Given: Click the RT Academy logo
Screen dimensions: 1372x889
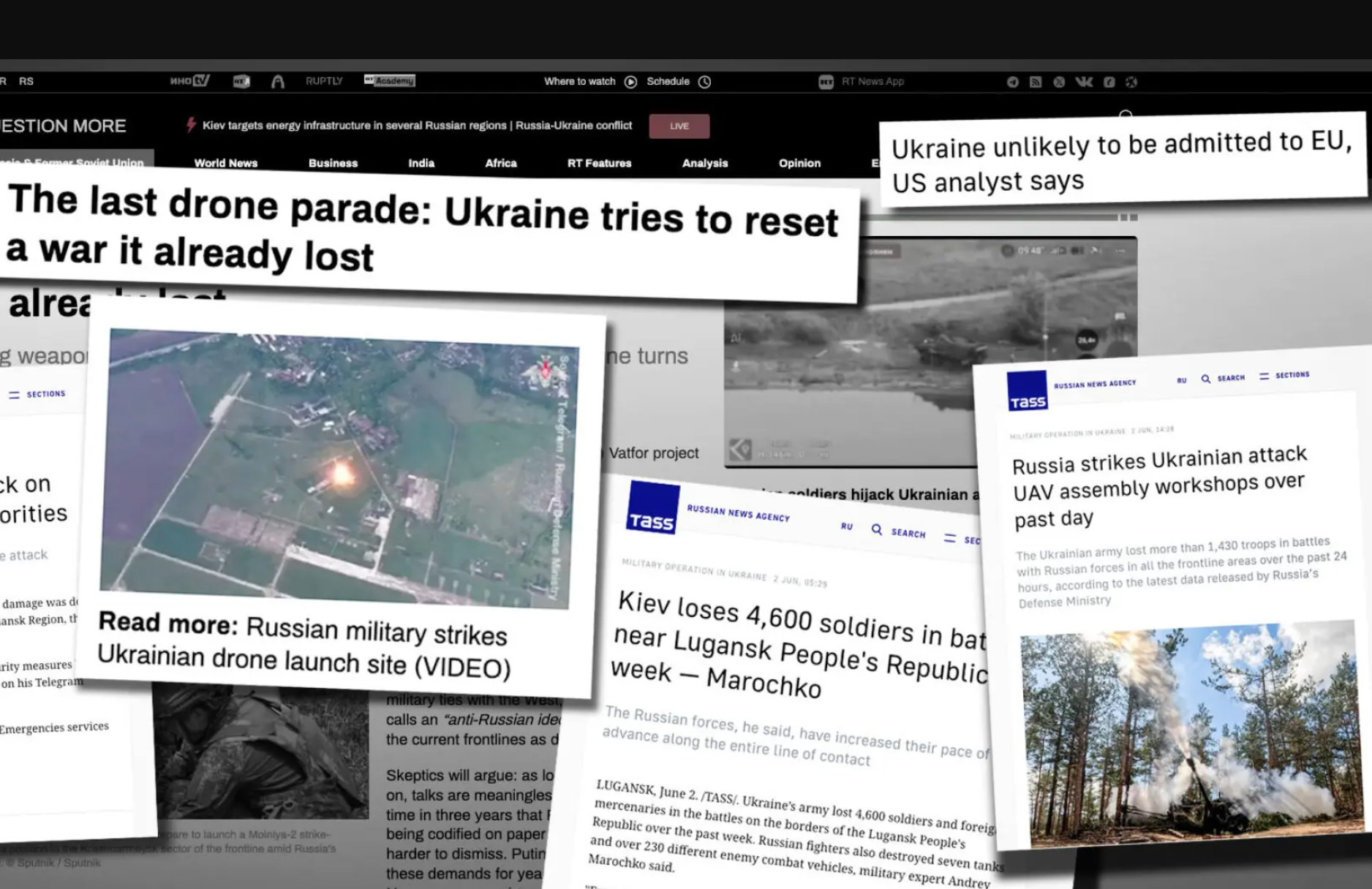Looking at the screenshot, I should click(x=390, y=80).
